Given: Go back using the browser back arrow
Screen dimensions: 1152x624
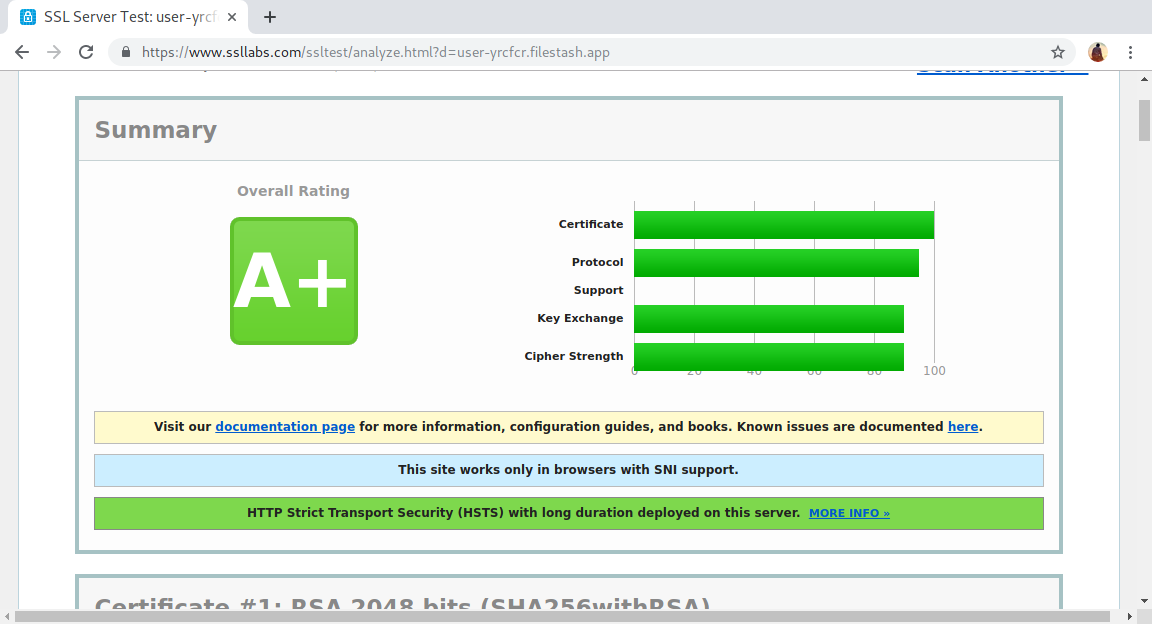Looking at the screenshot, I should pos(22,52).
